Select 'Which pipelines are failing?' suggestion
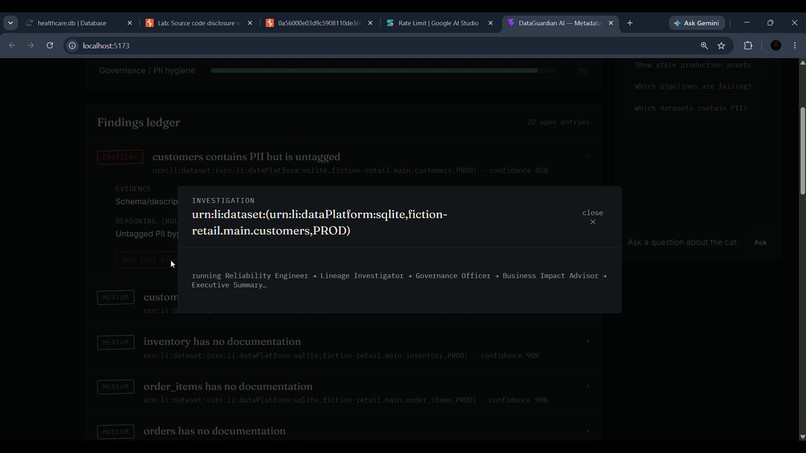Image resolution: width=806 pixels, height=453 pixels. point(692,86)
